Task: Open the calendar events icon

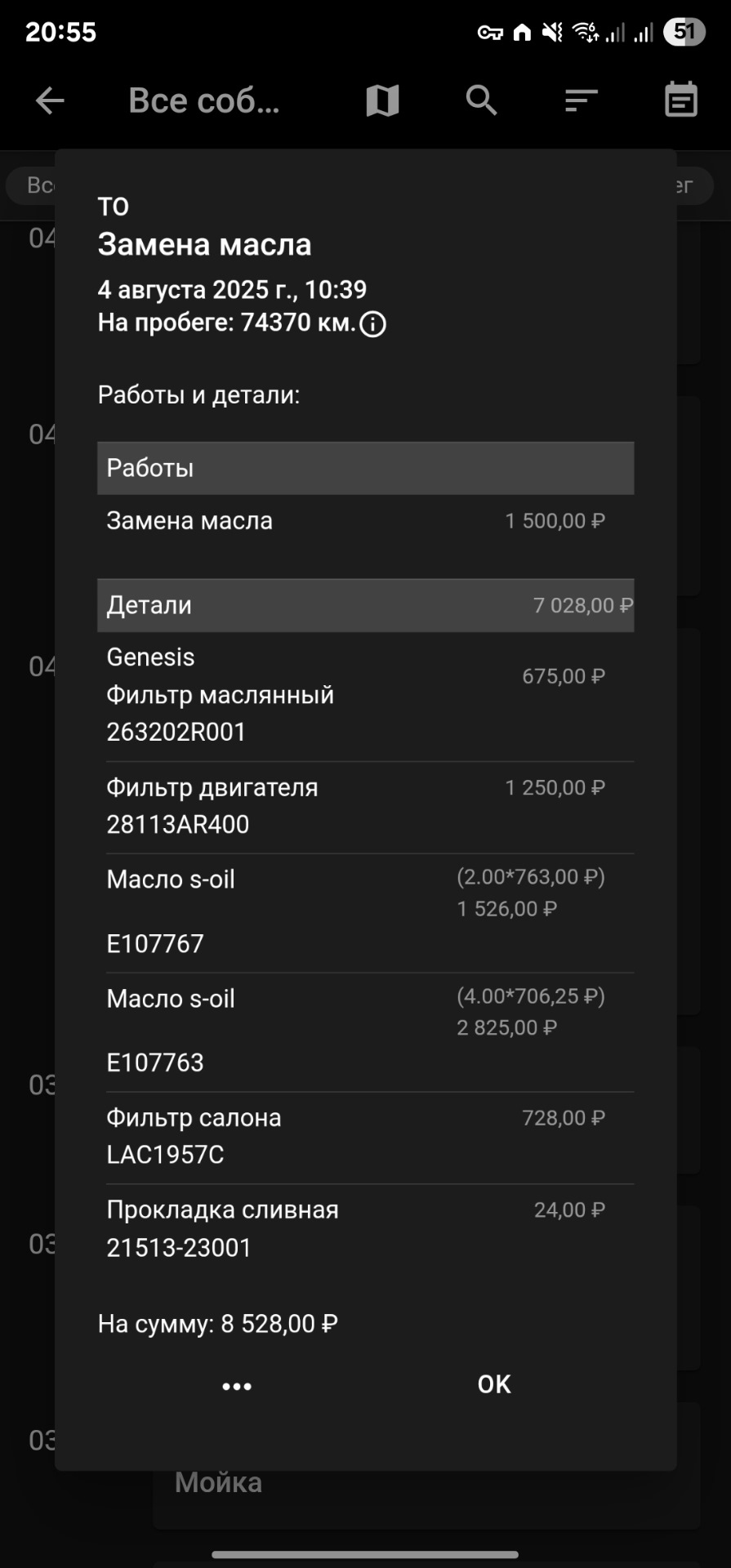Action: click(680, 101)
